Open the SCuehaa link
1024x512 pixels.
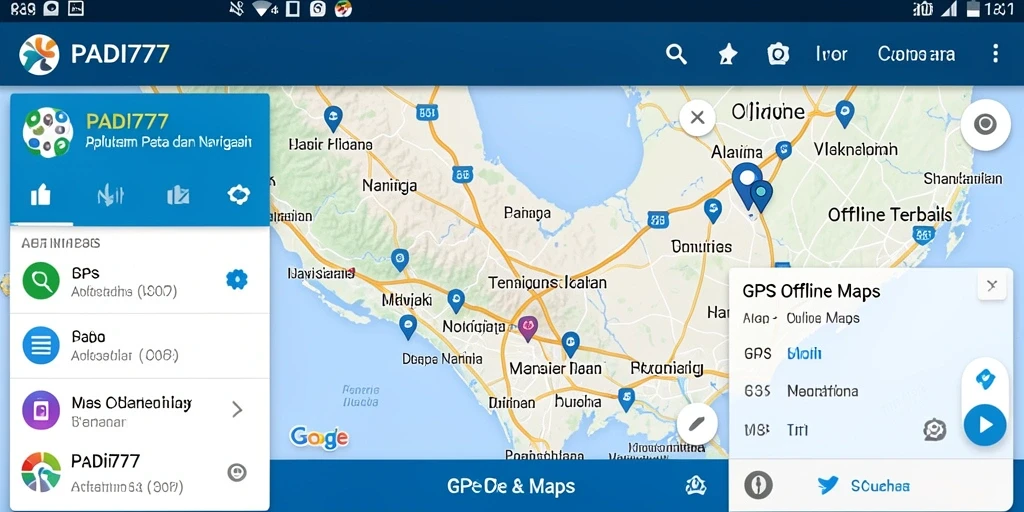(x=880, y=485)
